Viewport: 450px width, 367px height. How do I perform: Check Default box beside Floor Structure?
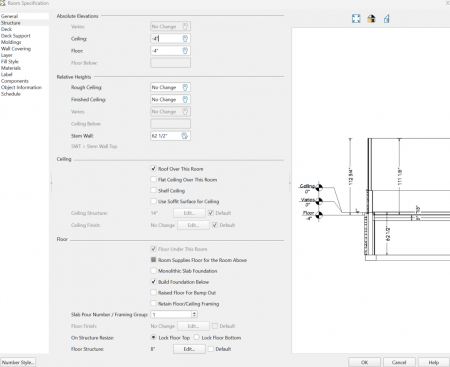coord(211,349)
